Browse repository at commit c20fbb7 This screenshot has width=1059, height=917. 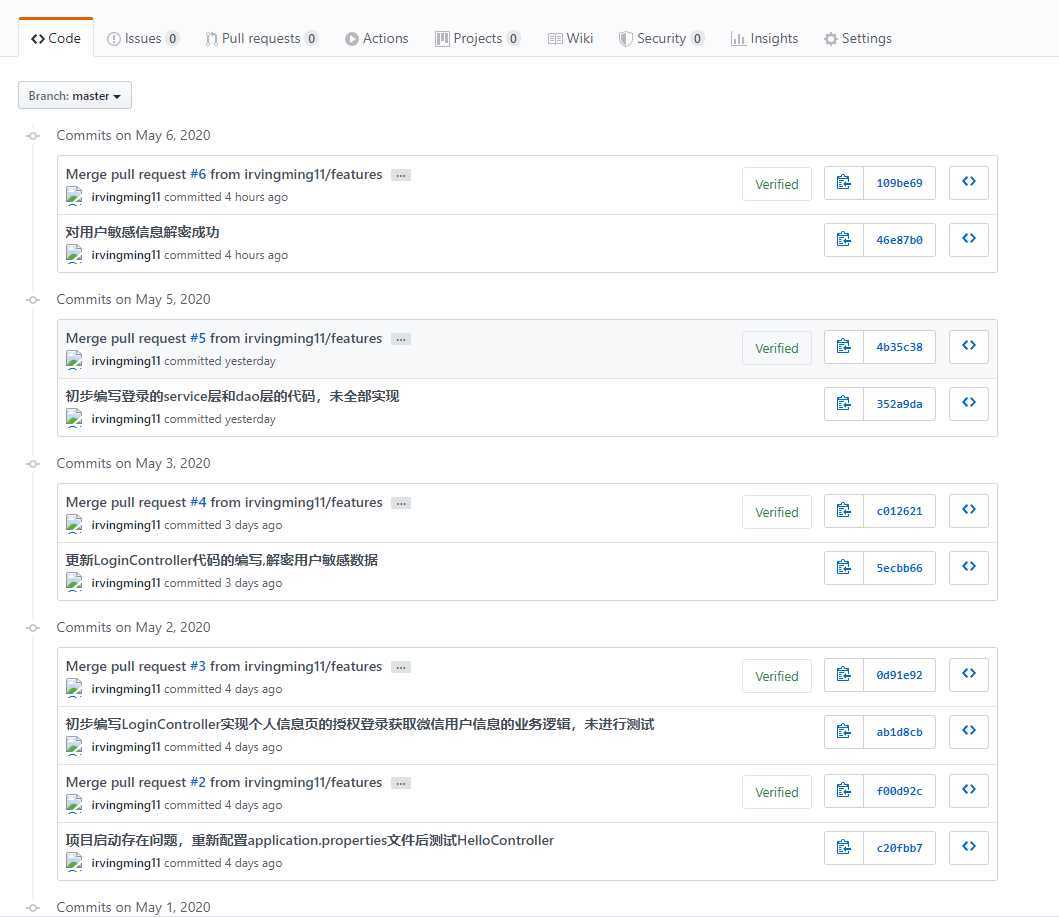point(968,847)
